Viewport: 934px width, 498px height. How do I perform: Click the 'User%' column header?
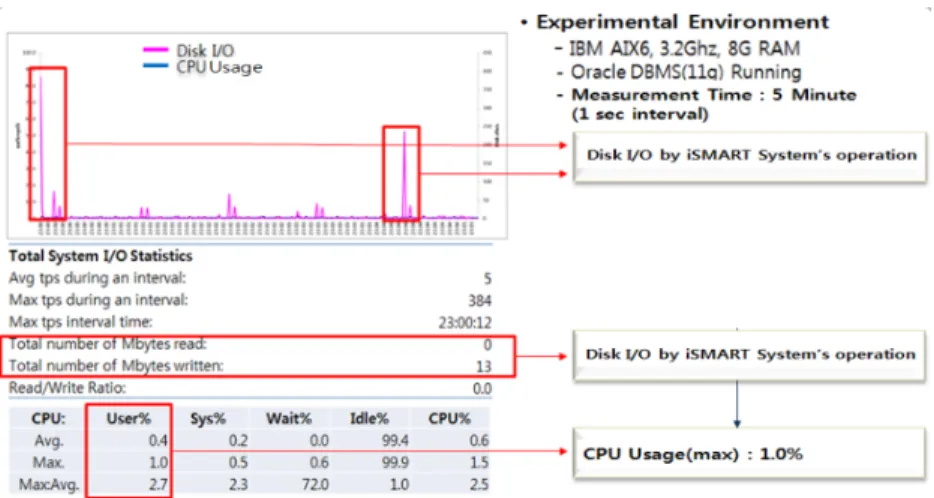[129, 419]
